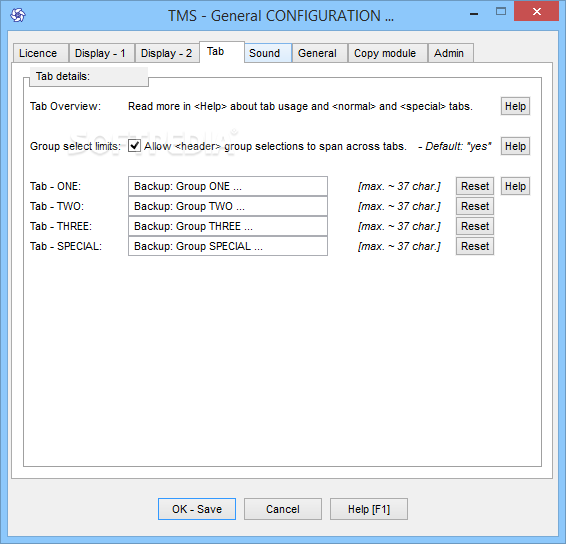This screenshot has height=544, width=566.
Task: Click the 'Tab - SPECIAL:' label
Action: point(66,246)
